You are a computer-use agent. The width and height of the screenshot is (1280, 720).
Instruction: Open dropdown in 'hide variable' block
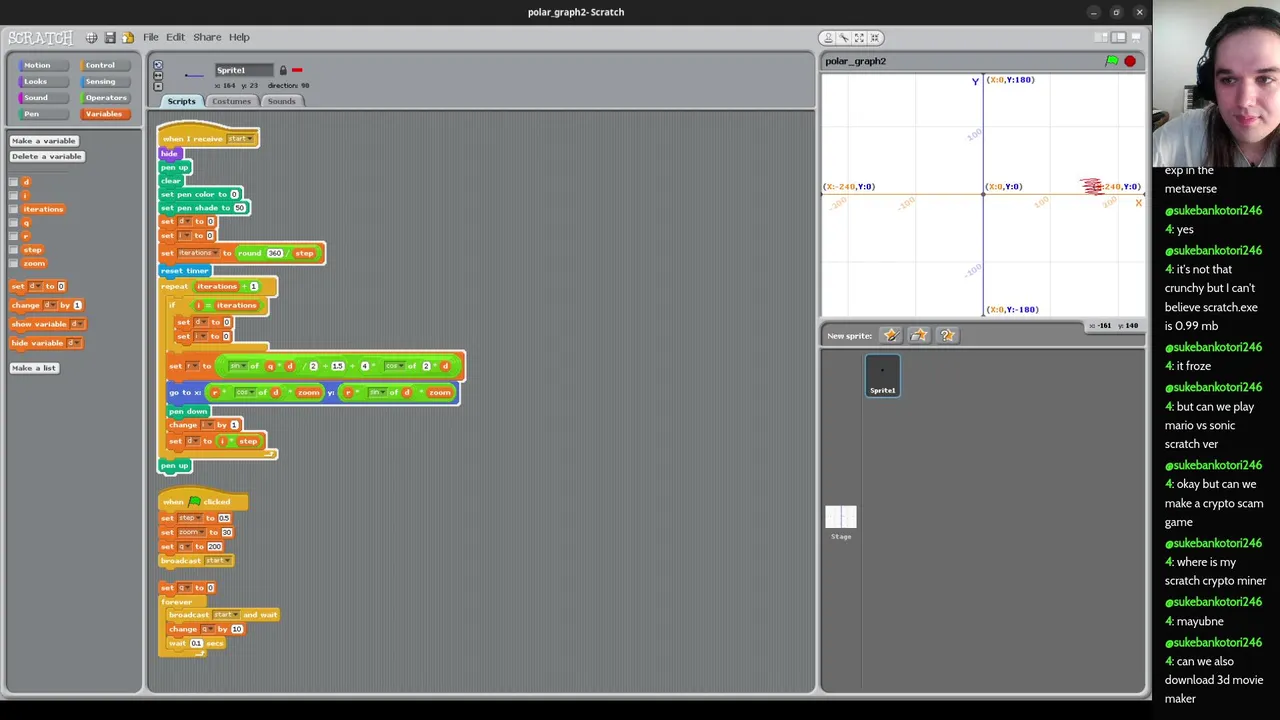pyautogui.click(x=75, y=343)
